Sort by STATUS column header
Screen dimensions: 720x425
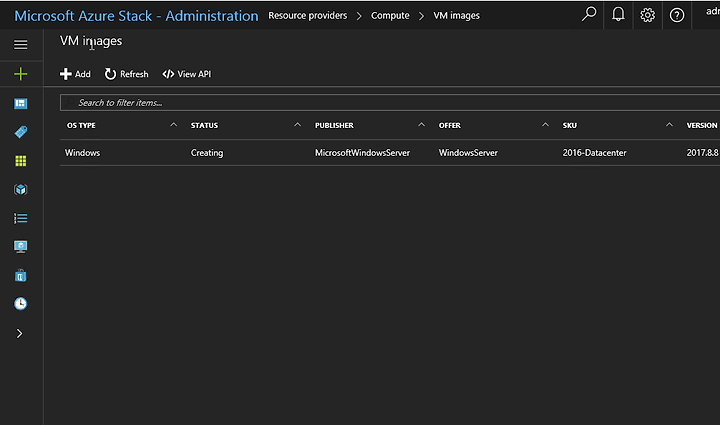click(204, 125)
